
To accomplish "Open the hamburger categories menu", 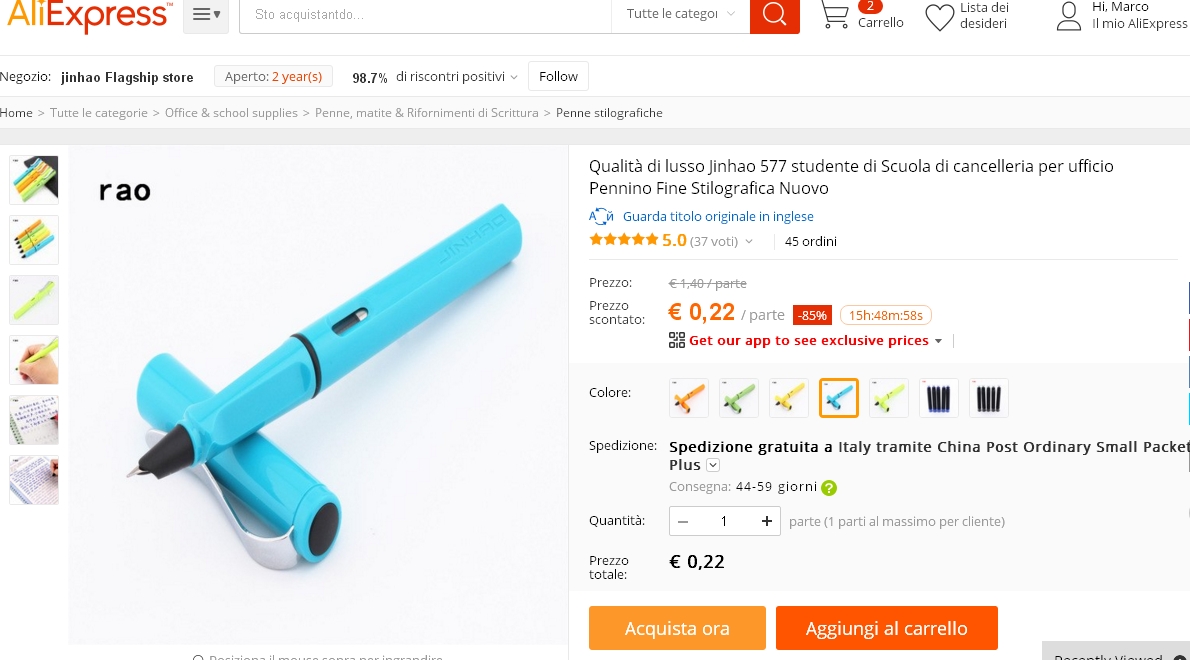I will [x=206, y=14].
